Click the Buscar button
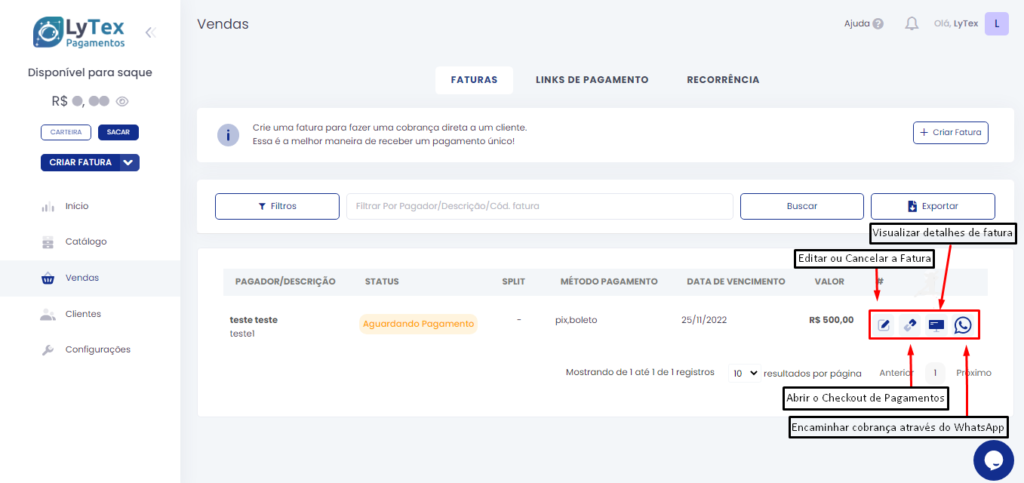 tap(801, 206)
